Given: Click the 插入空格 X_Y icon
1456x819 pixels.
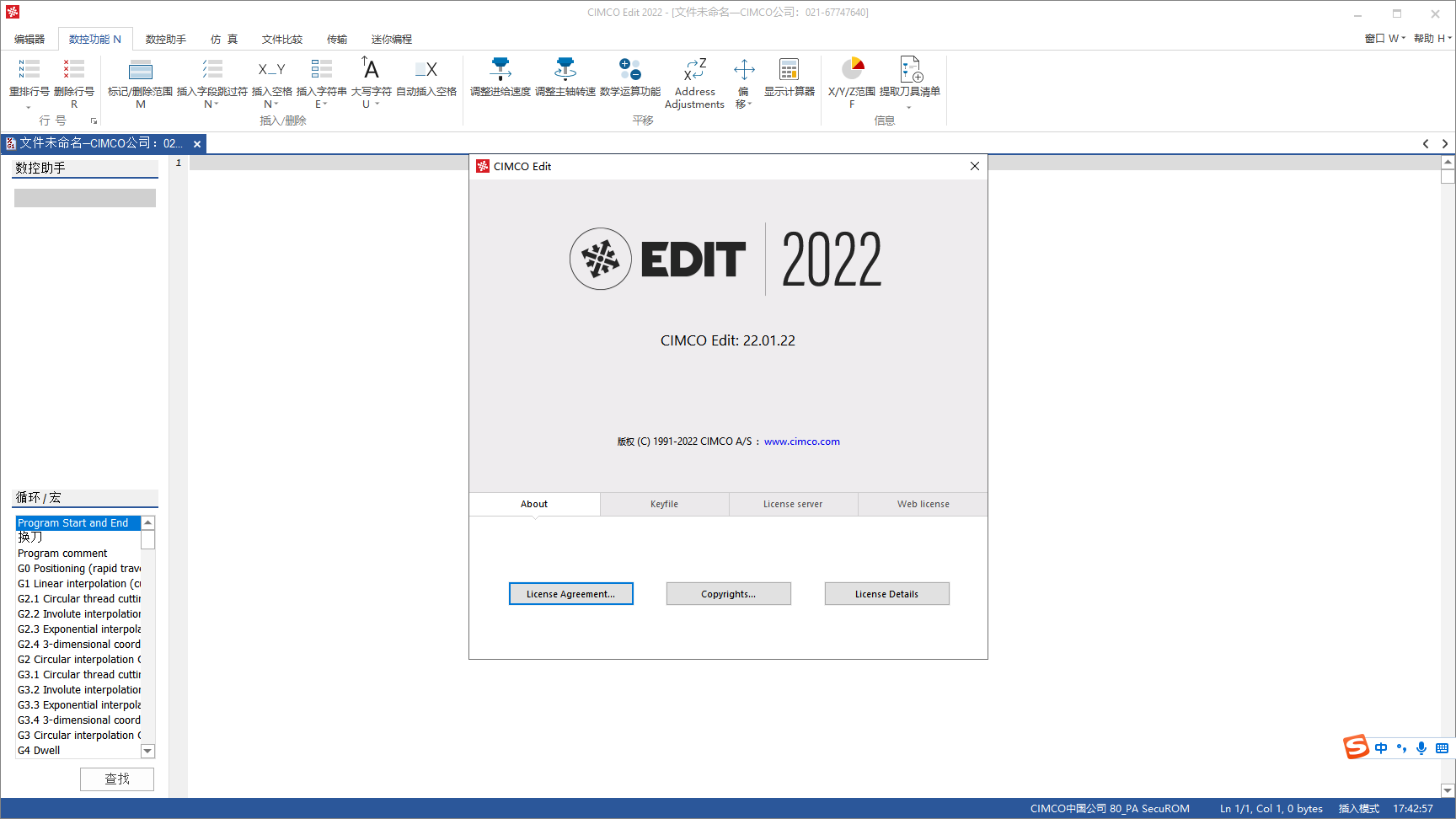Looking at the screenshot, I should (271, 69).
